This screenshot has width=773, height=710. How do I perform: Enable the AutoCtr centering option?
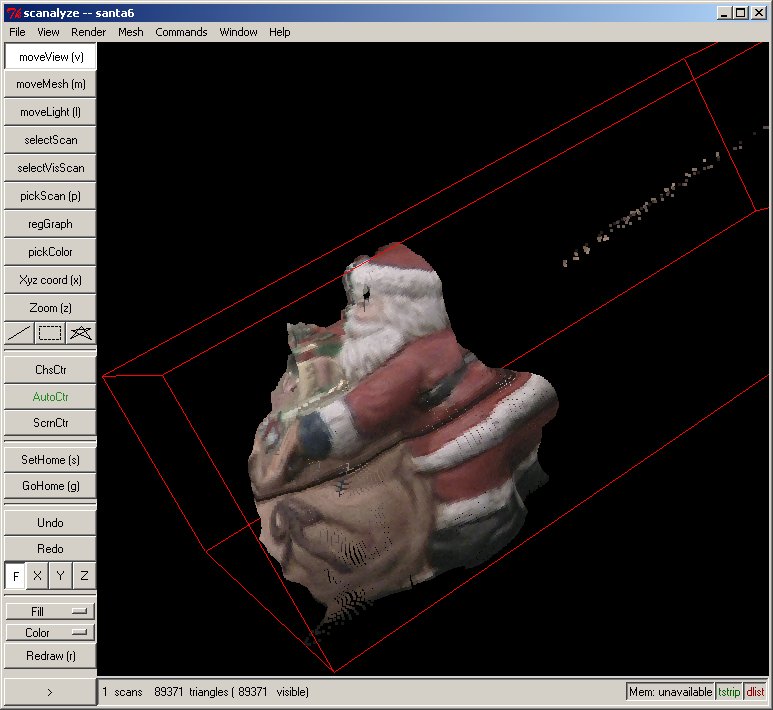pos(50,397)
